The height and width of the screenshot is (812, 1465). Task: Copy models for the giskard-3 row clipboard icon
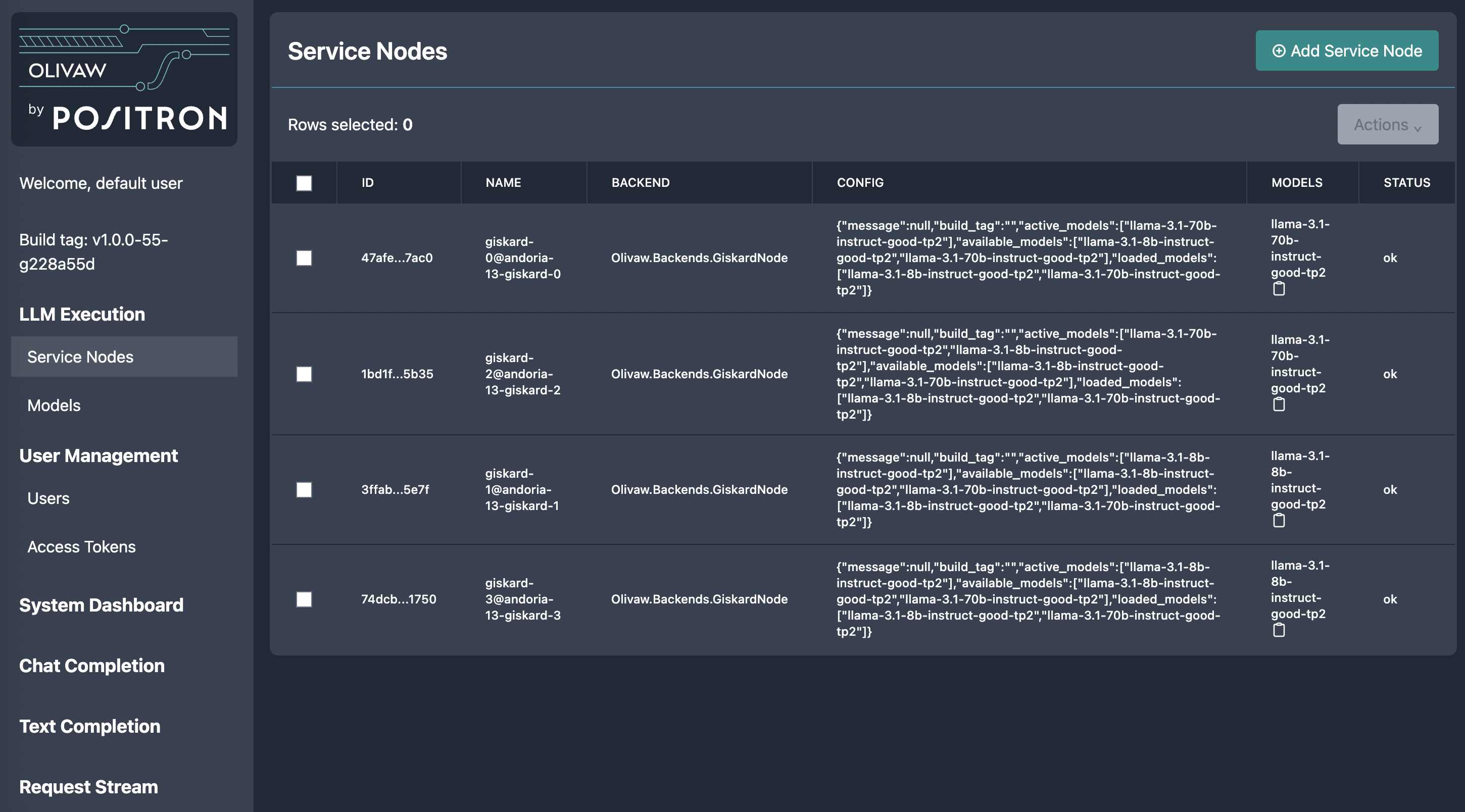(x=1279, y=630)
